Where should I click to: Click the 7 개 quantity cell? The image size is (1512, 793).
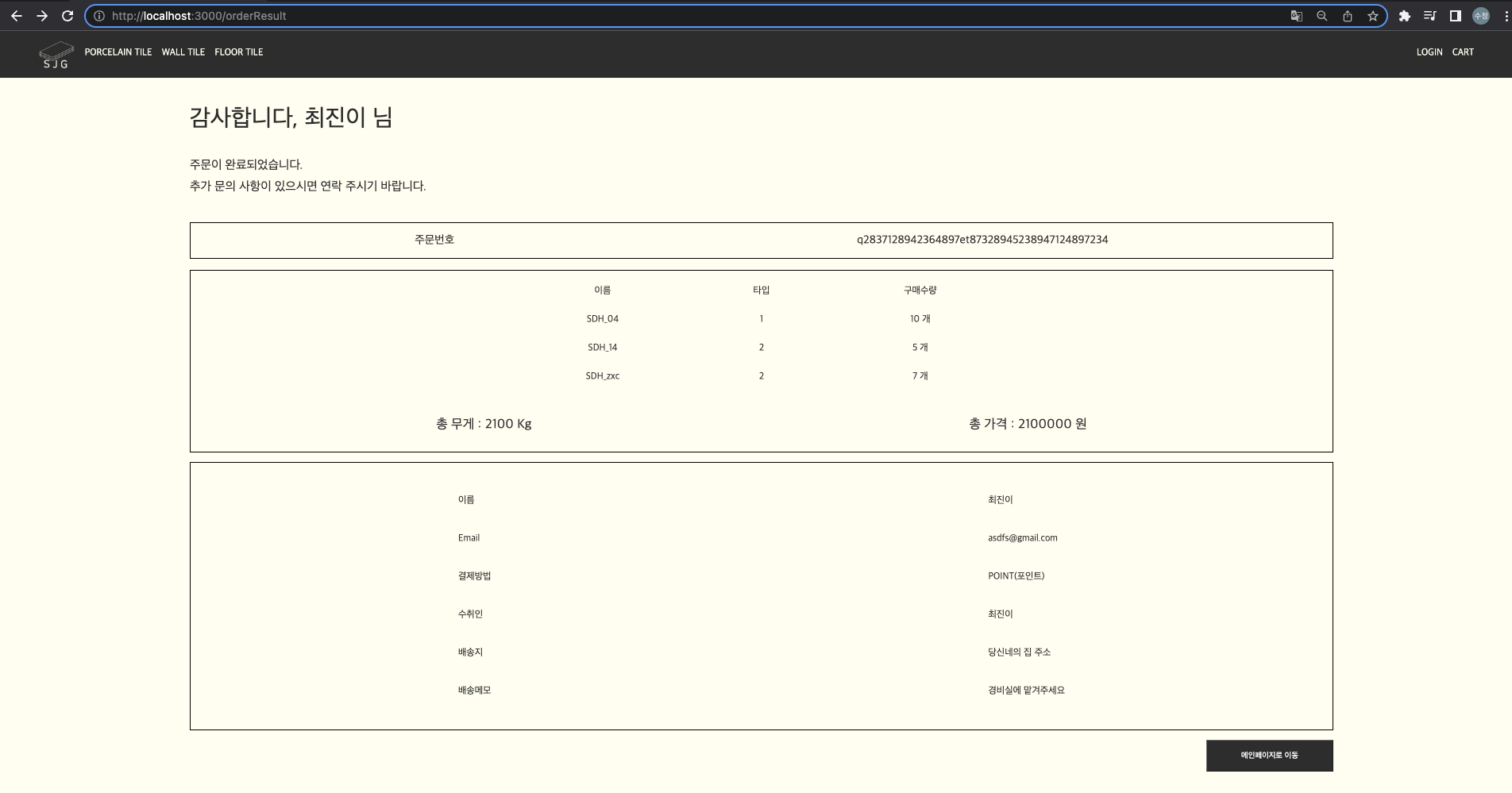[x=920, y=376]
